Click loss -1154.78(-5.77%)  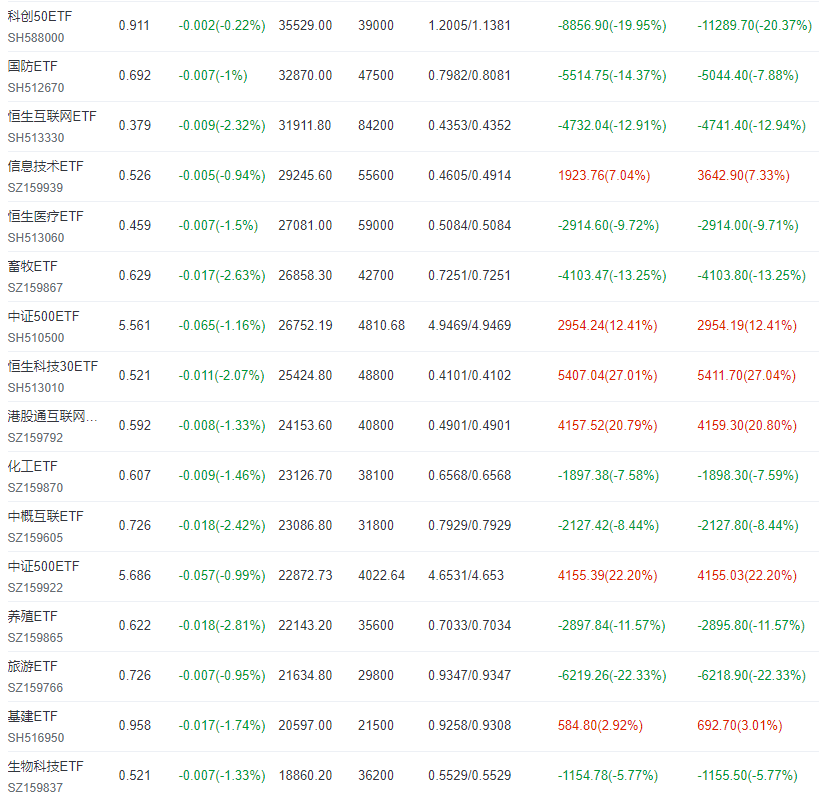click(x=607, y=776)
